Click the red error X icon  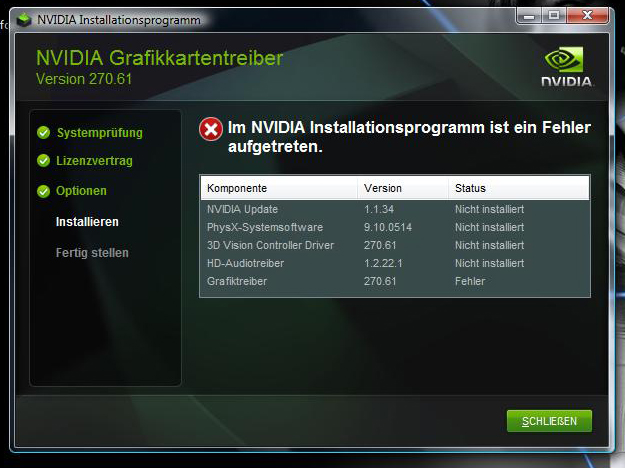coord(211,129)
